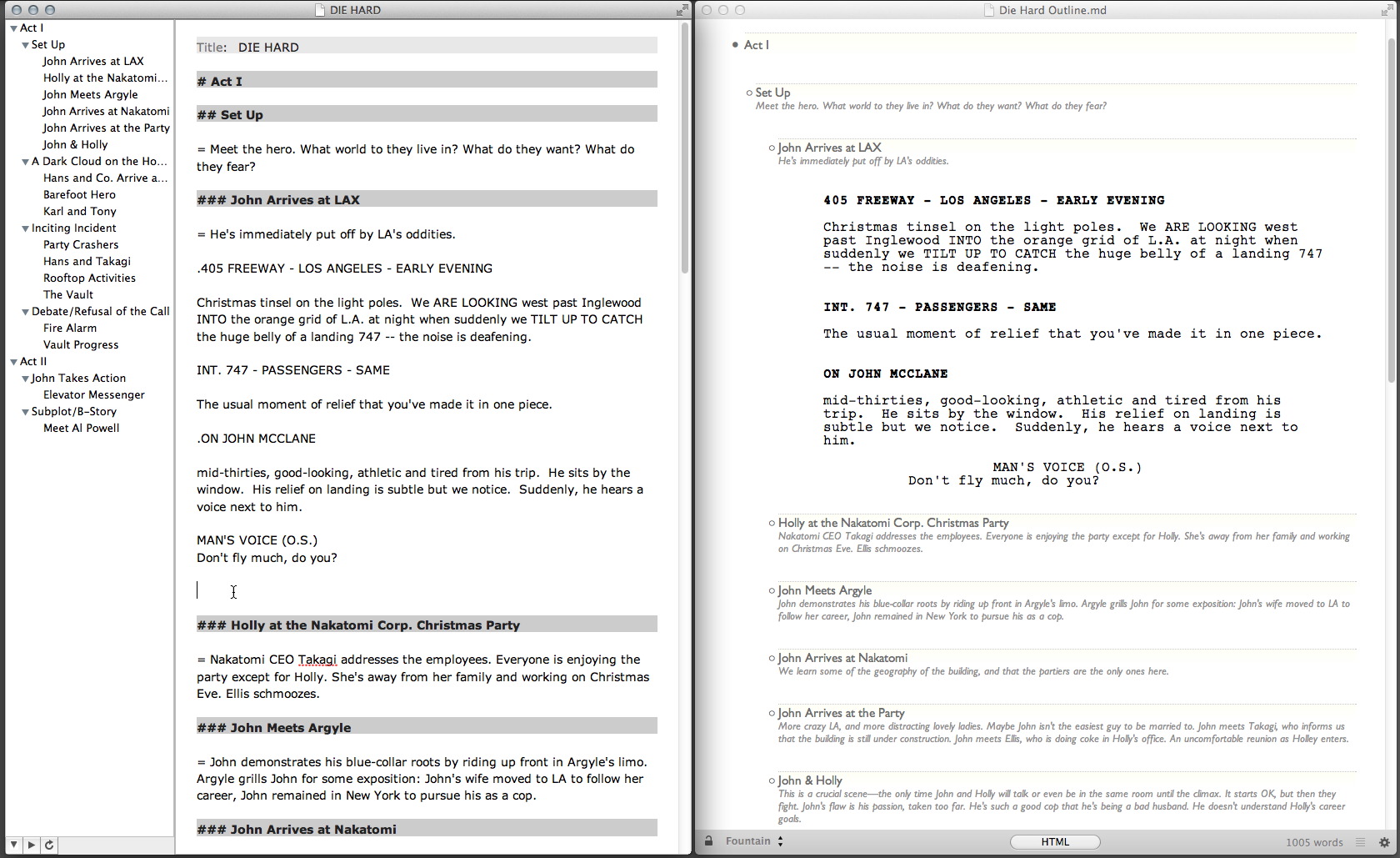Click the scrollbar thumb of the DIE HARD editor
The width and height of the screenshot is (1400, 858).
click(x=685, y=148)
